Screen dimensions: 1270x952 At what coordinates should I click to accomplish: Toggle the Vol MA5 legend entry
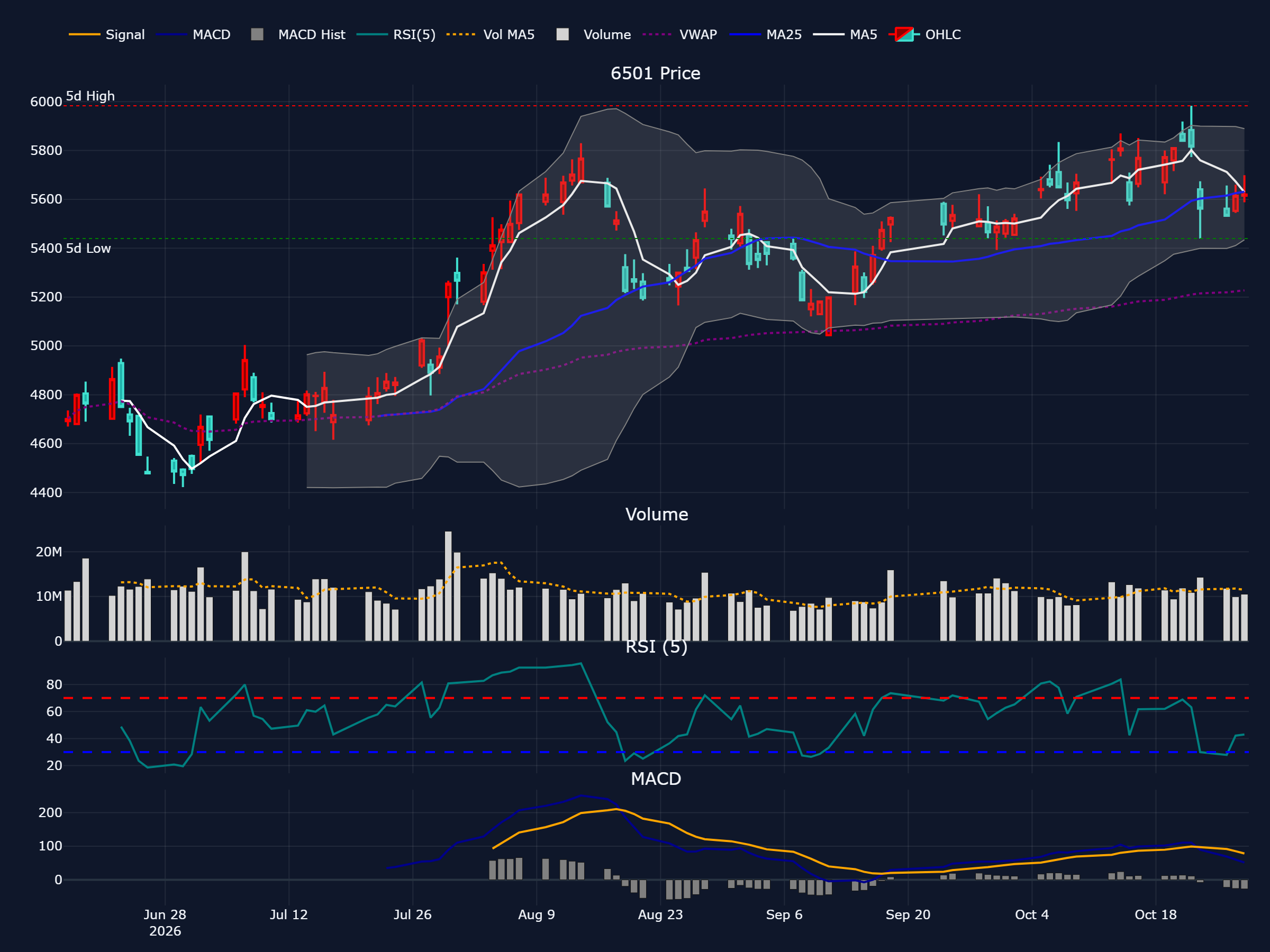coord(491,34)
